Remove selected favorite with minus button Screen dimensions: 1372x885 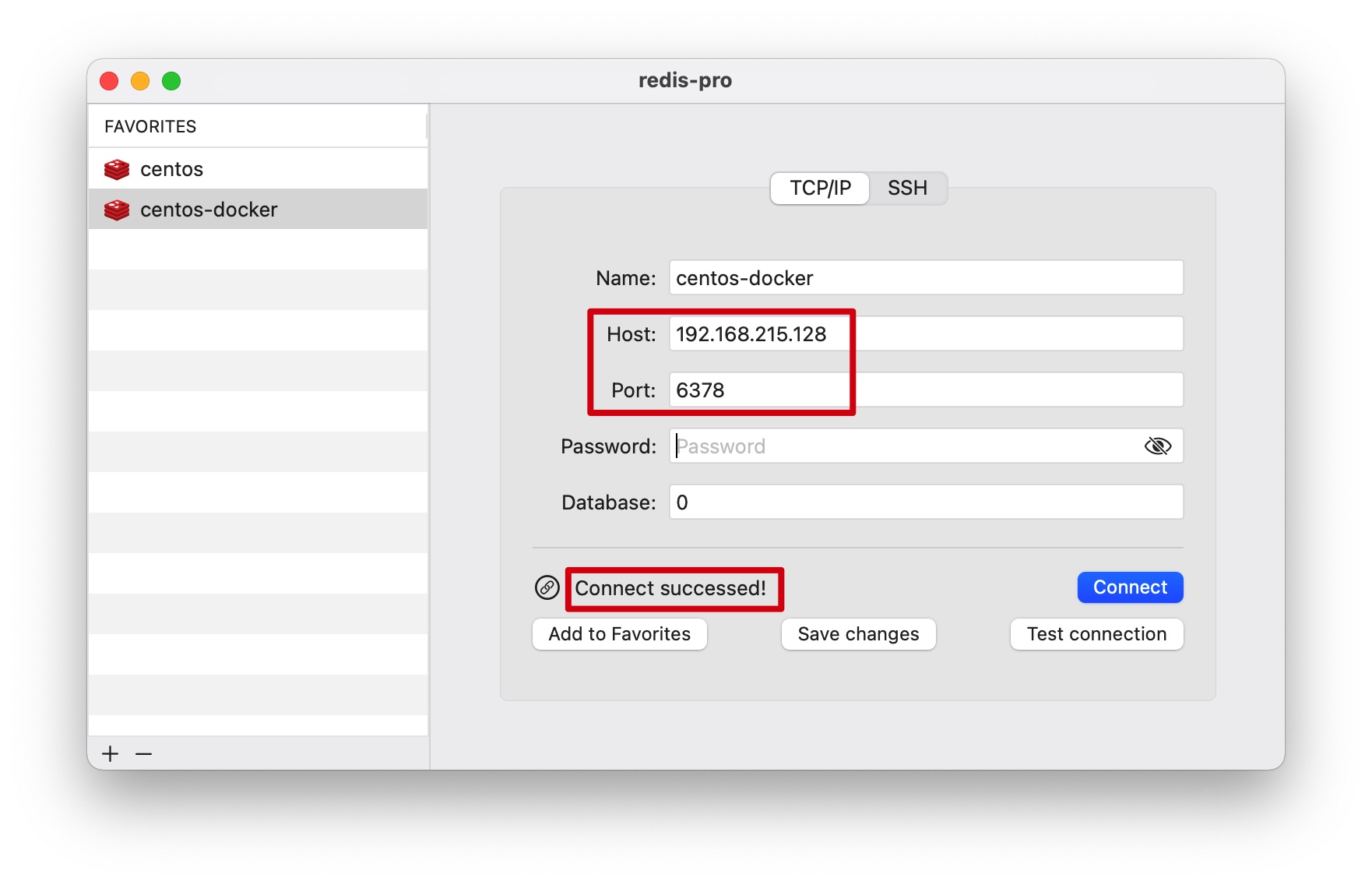pos(144,753)
